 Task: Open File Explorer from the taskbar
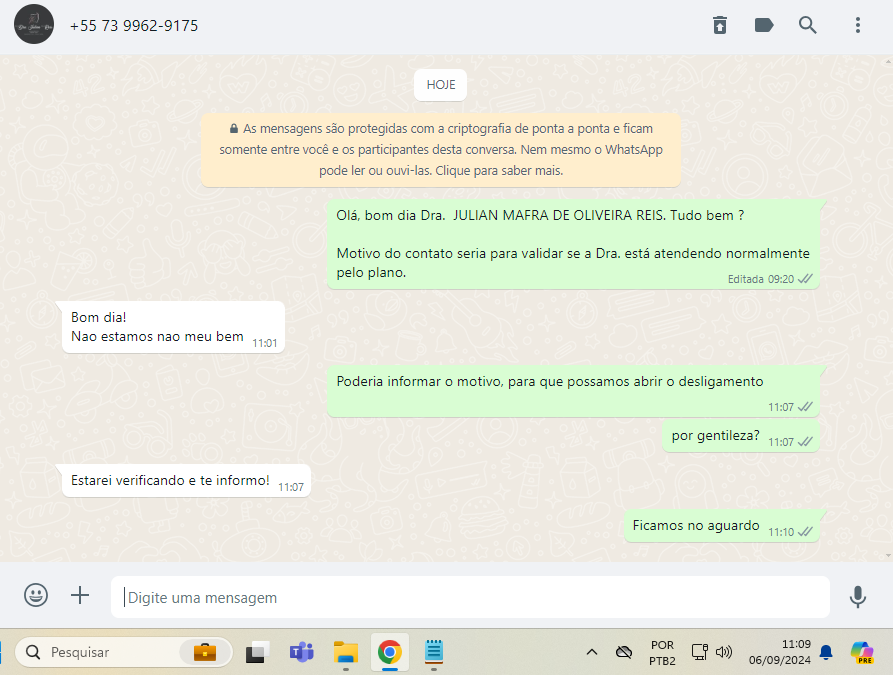[x=345, y=653]
